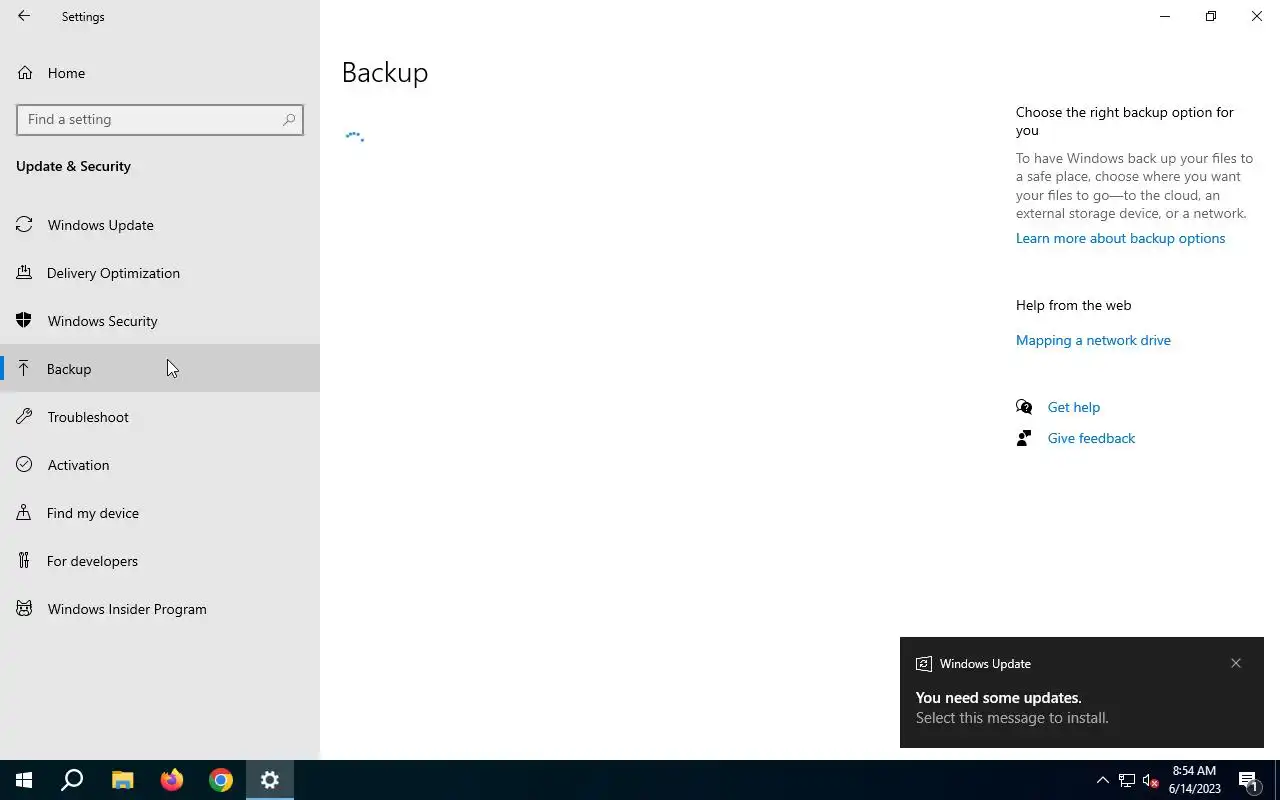
Task: Click the Delivery Optimization icon
Action: pos(24,273)
